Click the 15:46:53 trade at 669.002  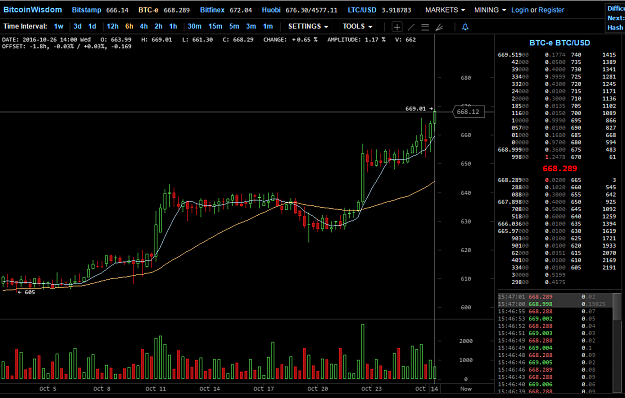(x=555, y=319)
